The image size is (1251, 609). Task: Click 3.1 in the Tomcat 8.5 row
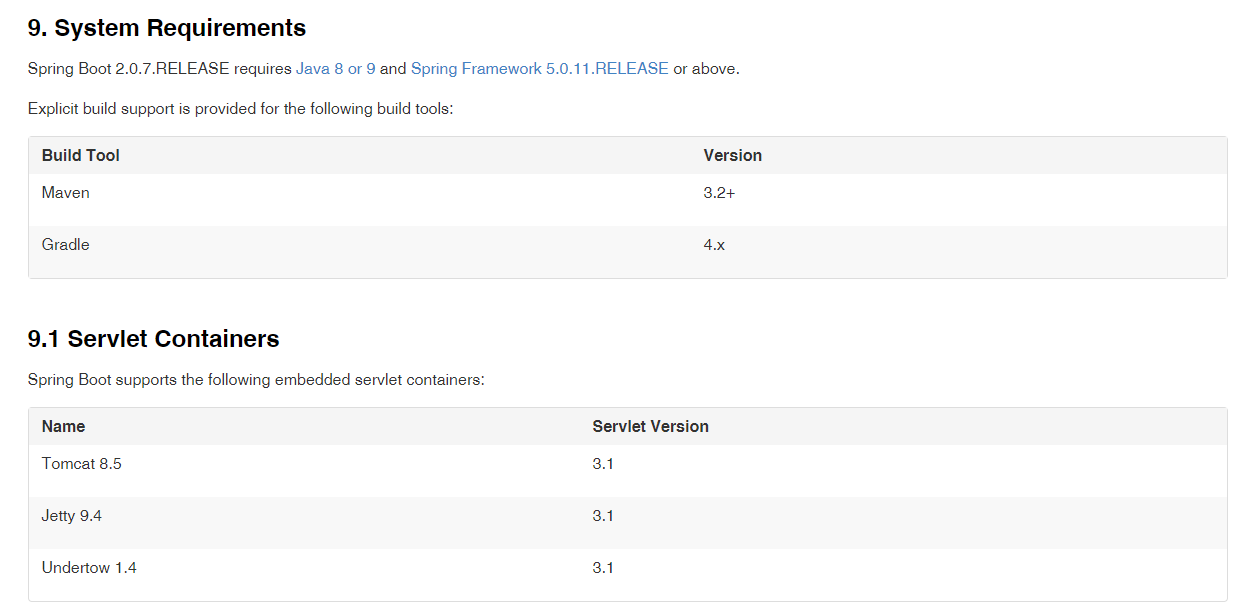(603, 463)
